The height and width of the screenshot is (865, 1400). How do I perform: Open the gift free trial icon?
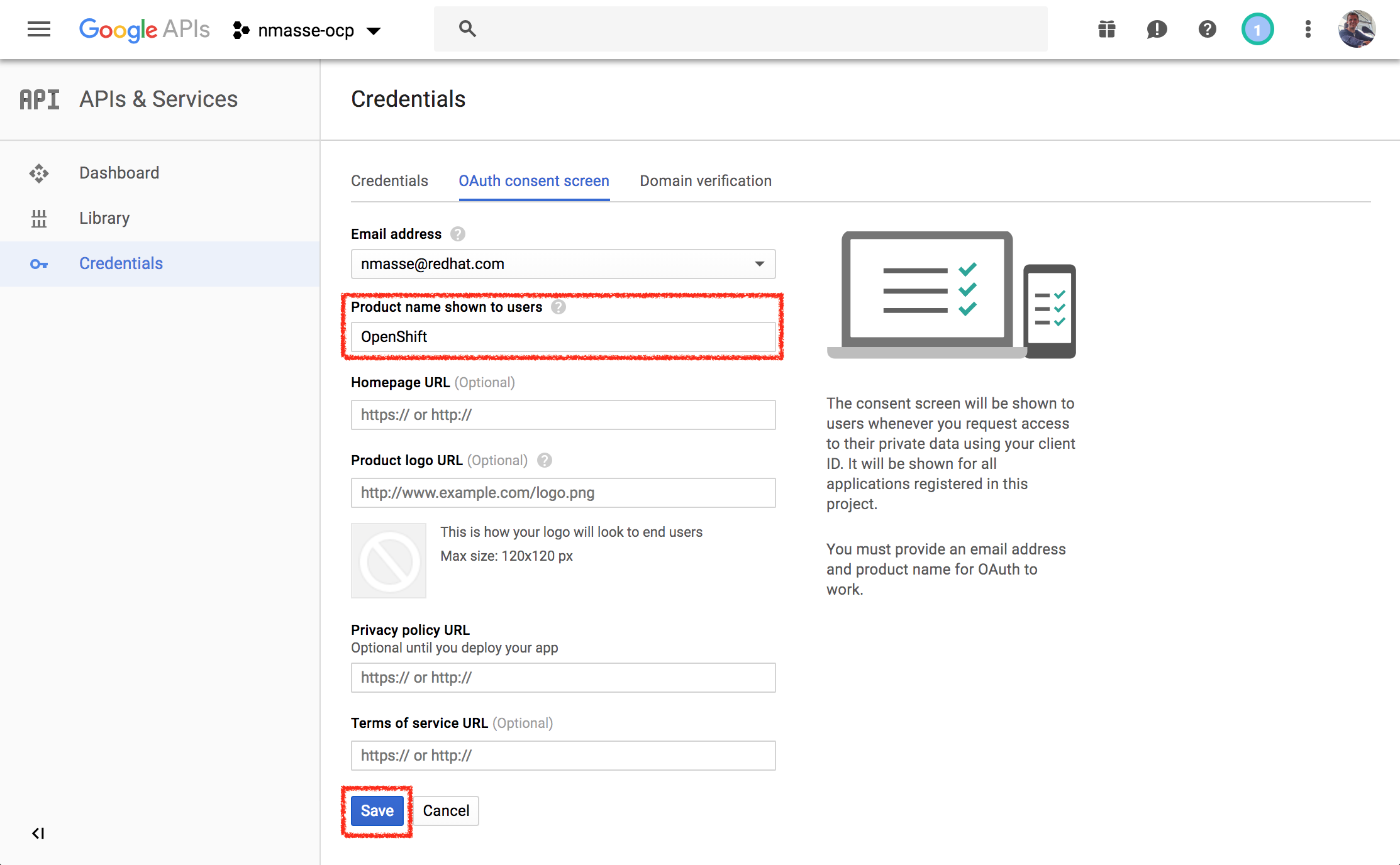(1107, 29)
